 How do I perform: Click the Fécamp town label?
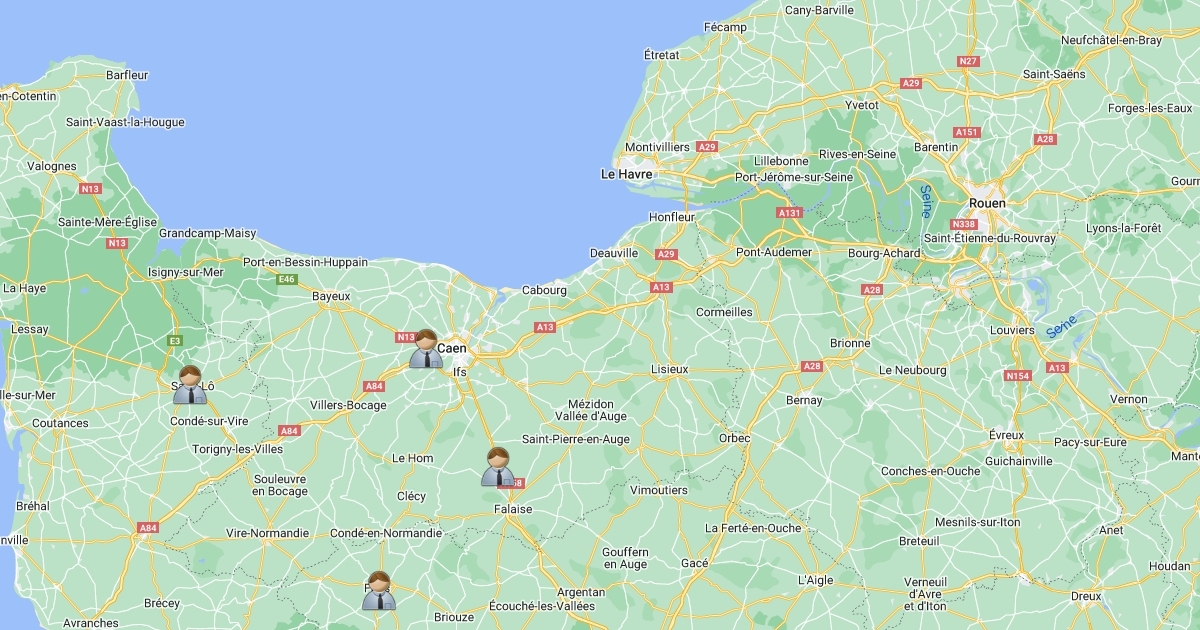[x=725, y=26]
